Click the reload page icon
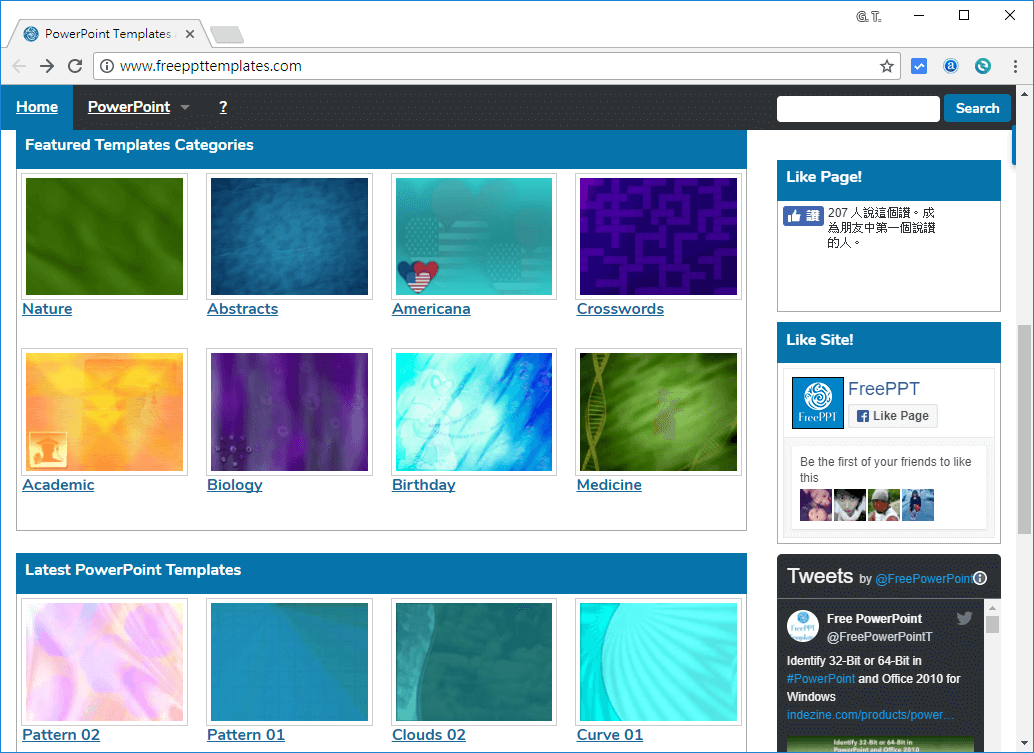Viewport: 1034px width, 753px height. 74,66
